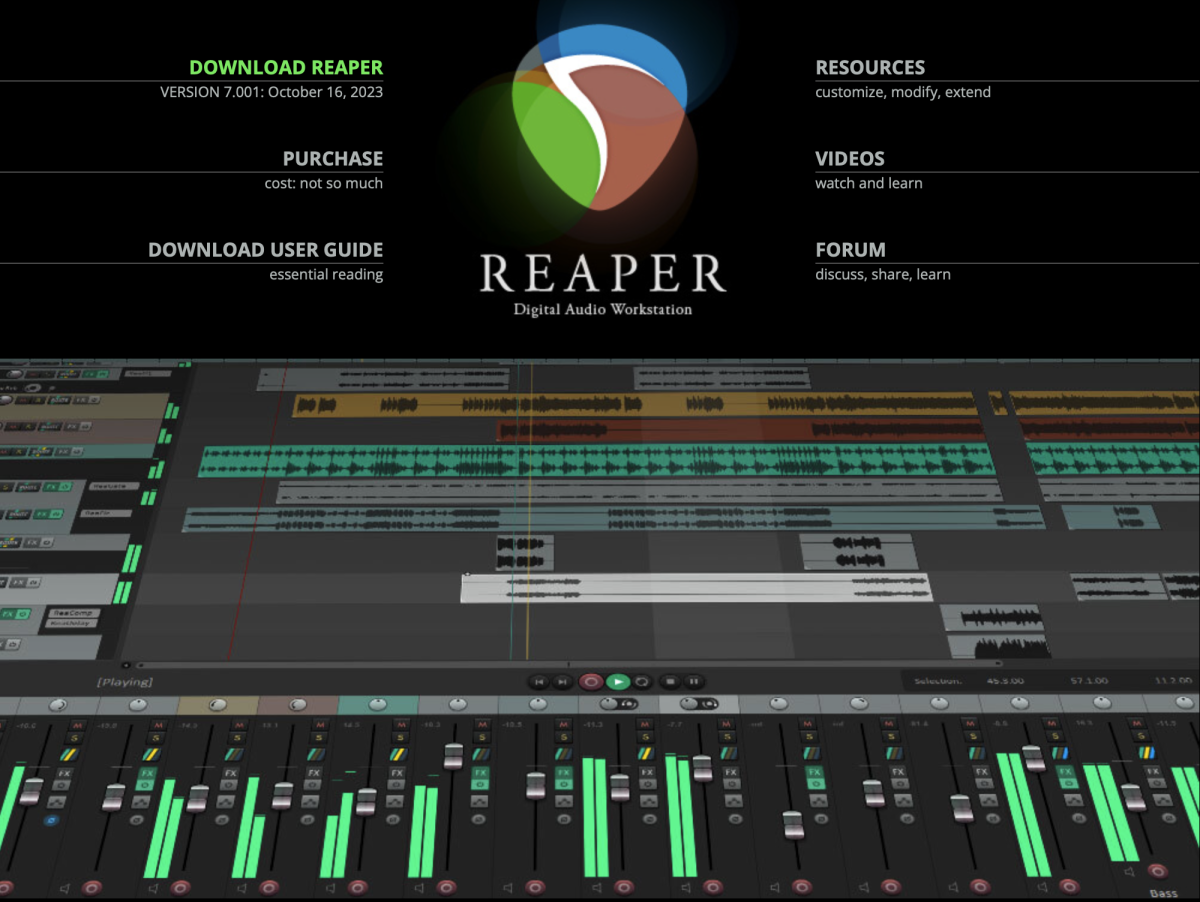Click the tan mixer channel pan knob
The width and height of the screenshot is (1200, 902).
pos(216,705)
